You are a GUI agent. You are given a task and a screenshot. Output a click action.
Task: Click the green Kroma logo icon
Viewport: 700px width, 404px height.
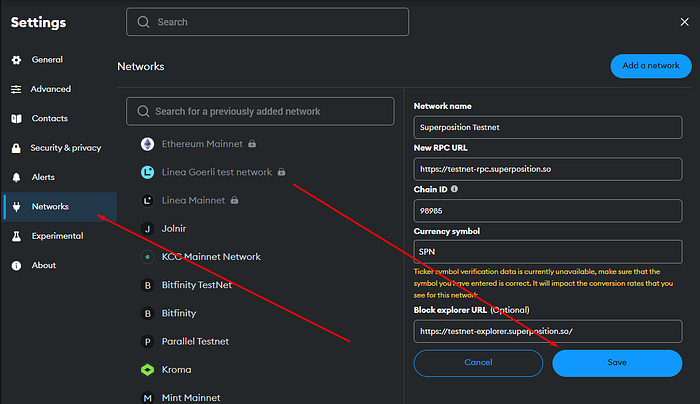tap(147, 370)
